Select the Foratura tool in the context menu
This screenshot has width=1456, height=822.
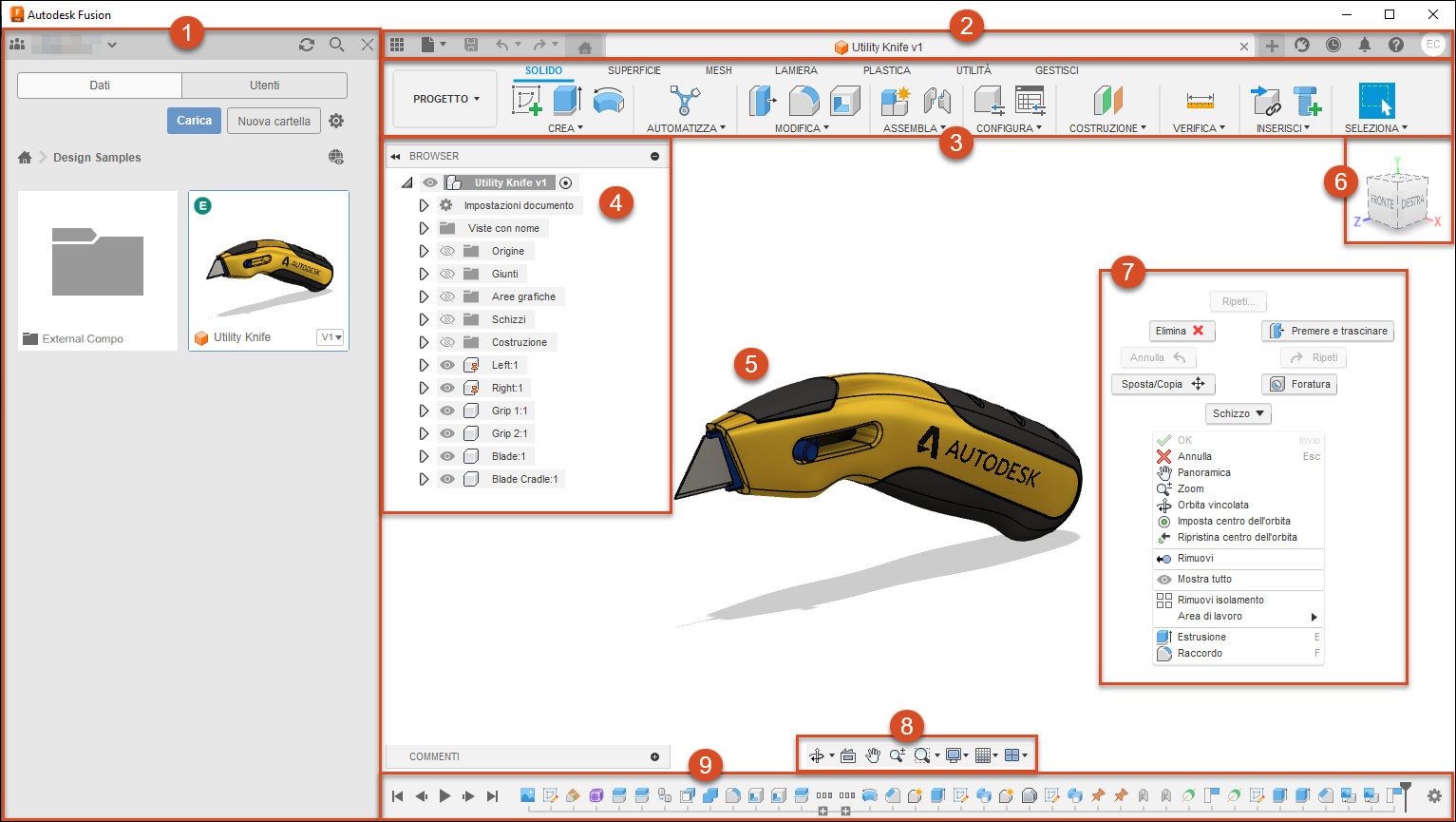click(x=1299, y=384)
